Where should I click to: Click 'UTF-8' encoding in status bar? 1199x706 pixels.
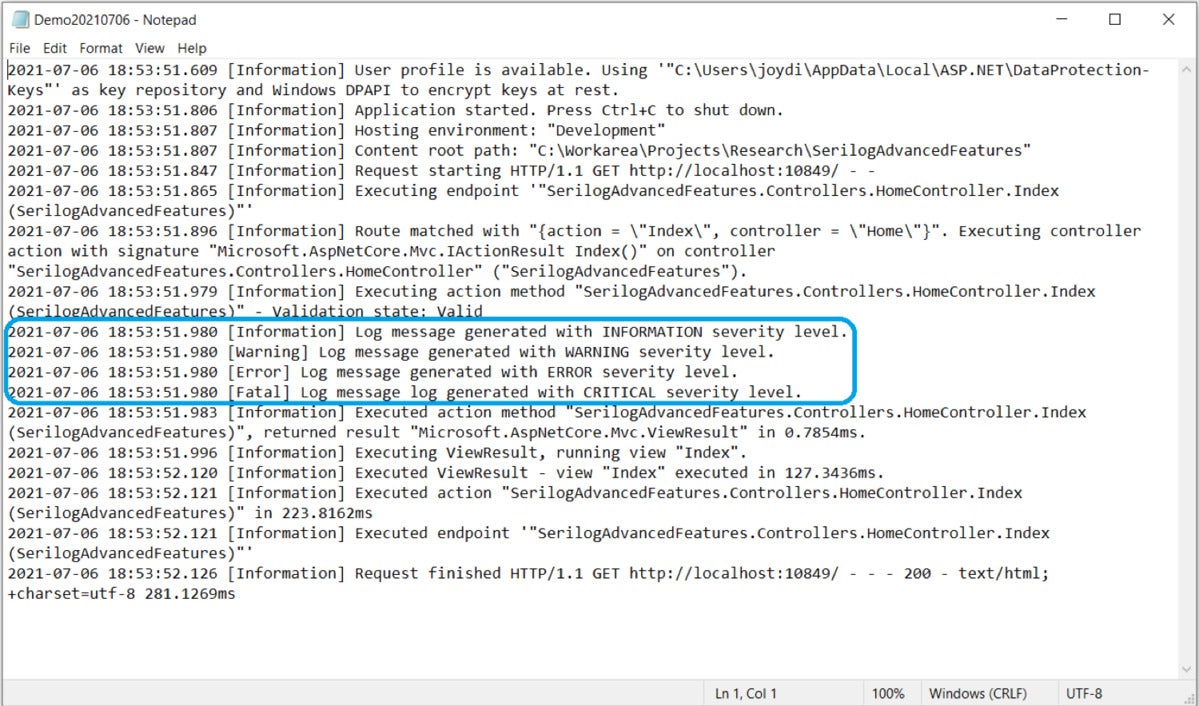tap(1084, 694)
